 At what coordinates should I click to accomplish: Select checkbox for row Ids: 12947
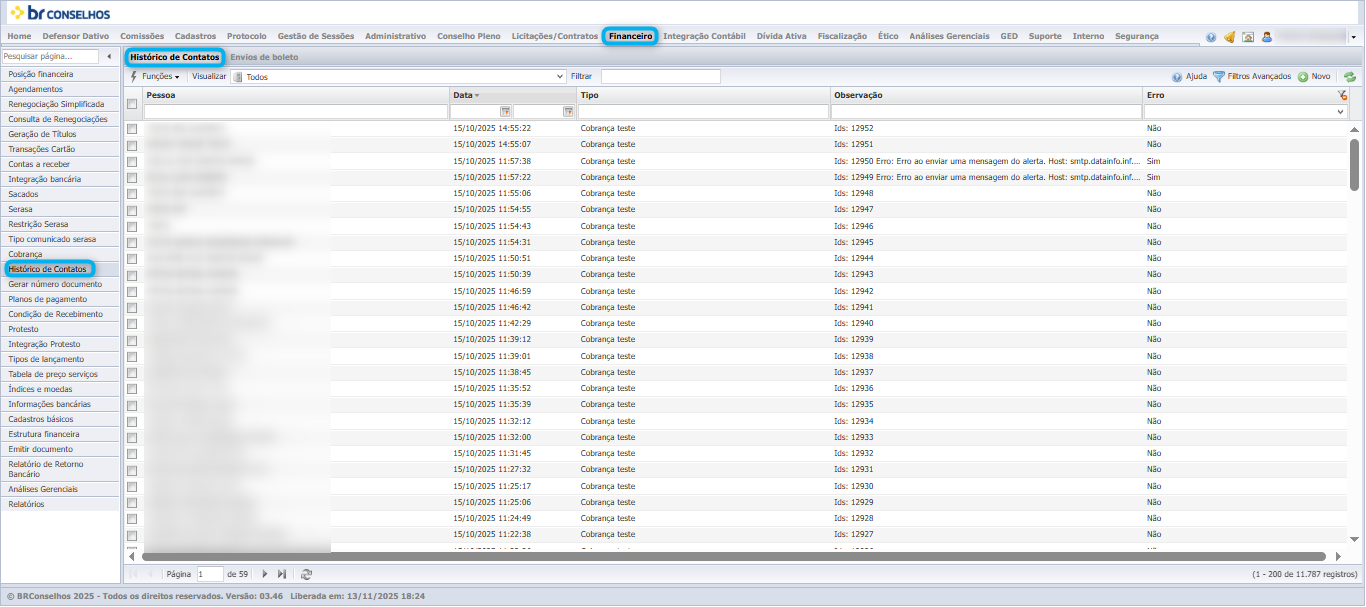pos(132,210)
